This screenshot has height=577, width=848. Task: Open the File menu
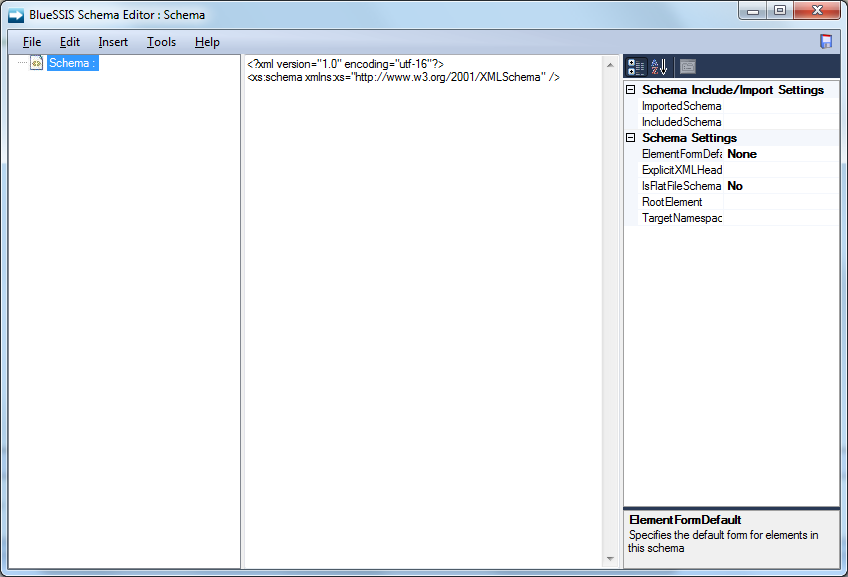(x=32, y=42)
